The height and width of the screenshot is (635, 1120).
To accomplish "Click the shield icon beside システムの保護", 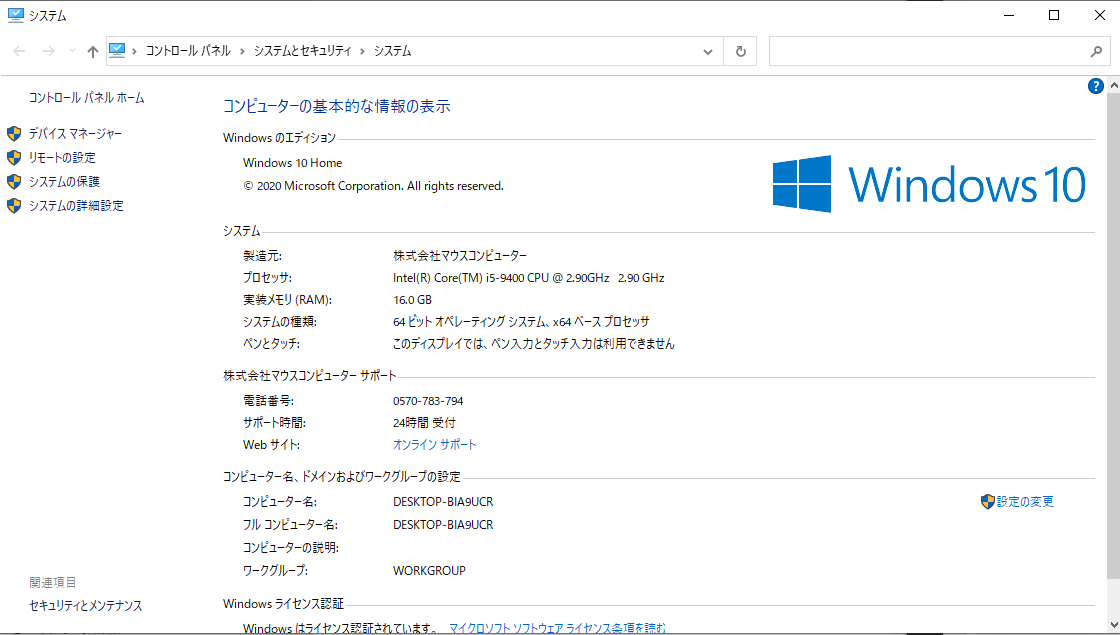I will coord(14,182).
